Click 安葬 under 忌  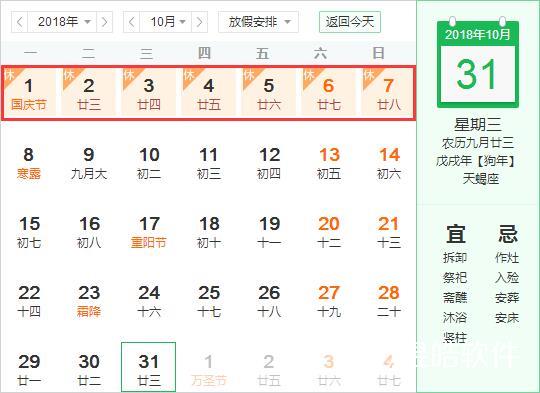click(x=507, y=298)
